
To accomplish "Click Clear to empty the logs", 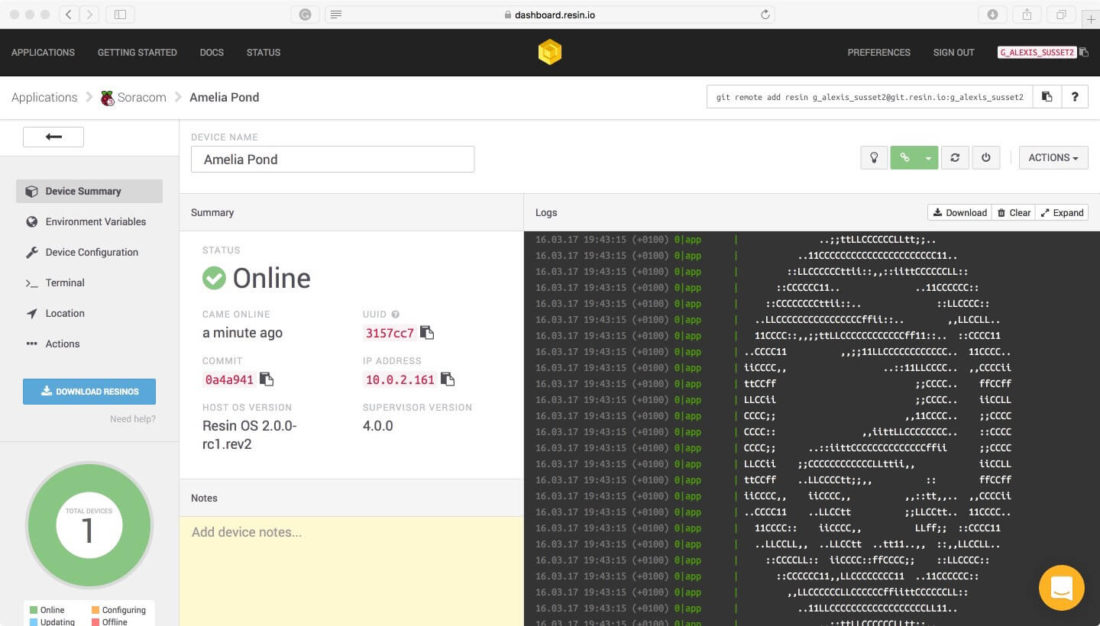I will pos(1014,212).
